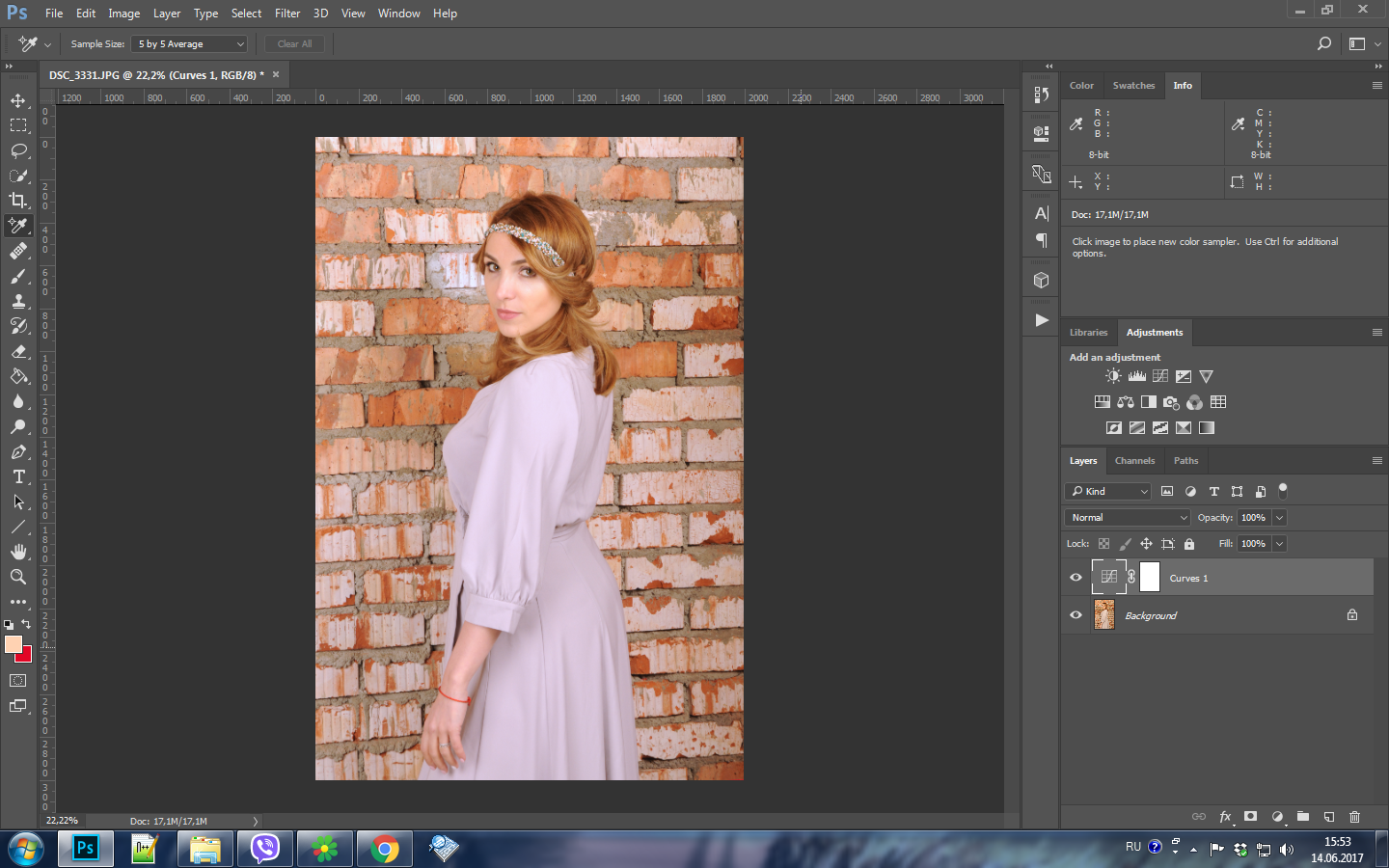
Task: Click the Clear All button
Action: tap(294, 44)
